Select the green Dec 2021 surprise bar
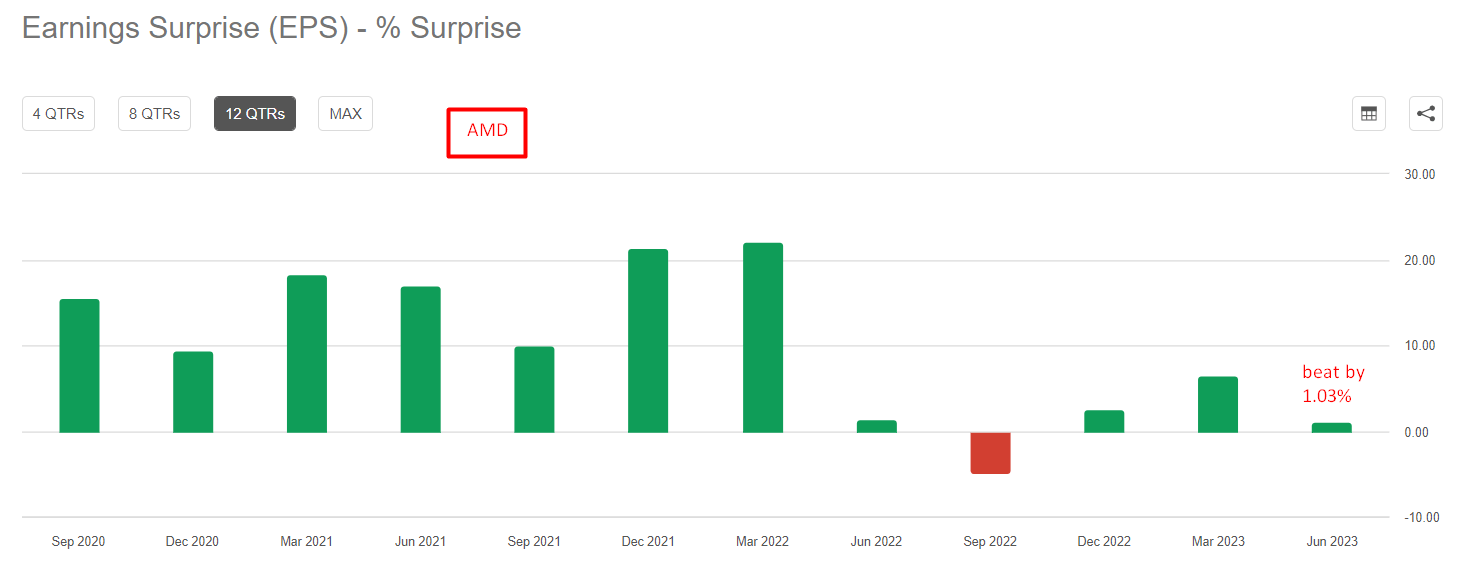Viewport: 1463px width, 580px height. (647, 340)
